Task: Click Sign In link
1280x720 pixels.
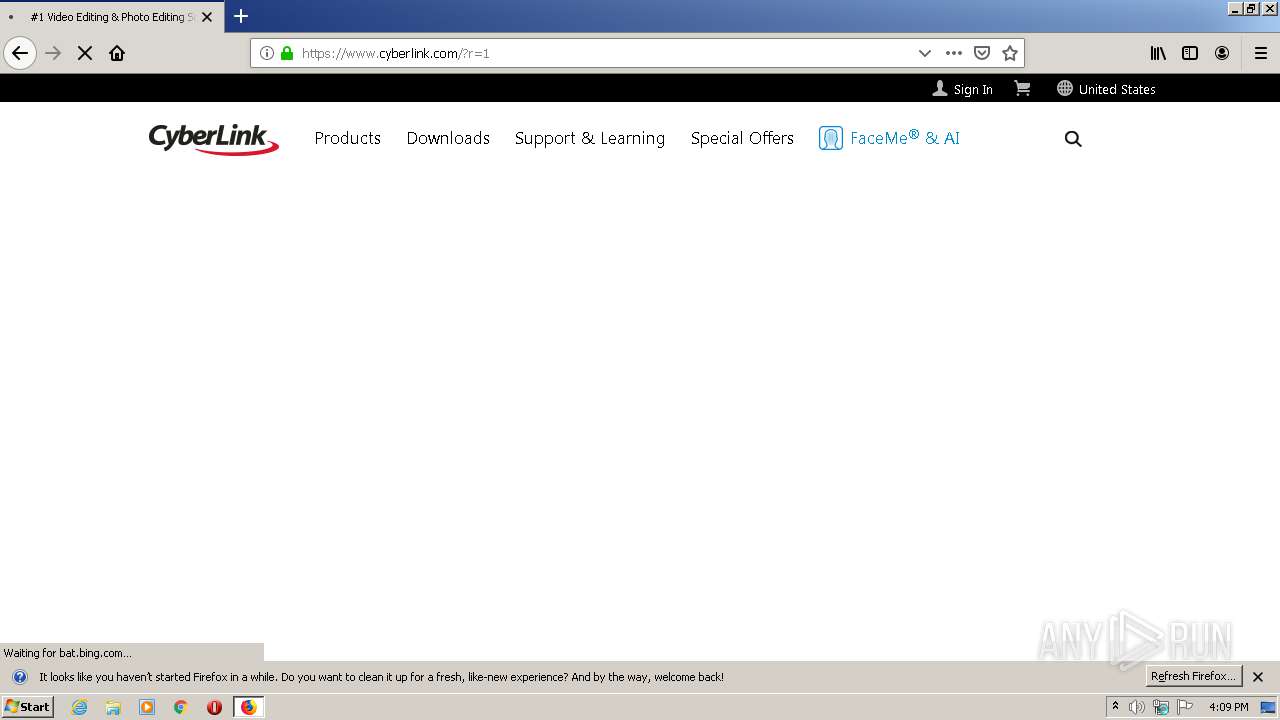Action: tap(962, 89)
